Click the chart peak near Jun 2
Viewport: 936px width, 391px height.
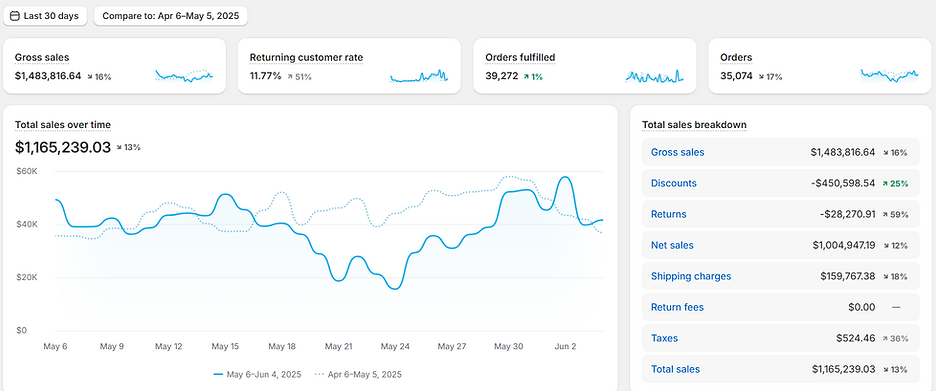(564, 177)
